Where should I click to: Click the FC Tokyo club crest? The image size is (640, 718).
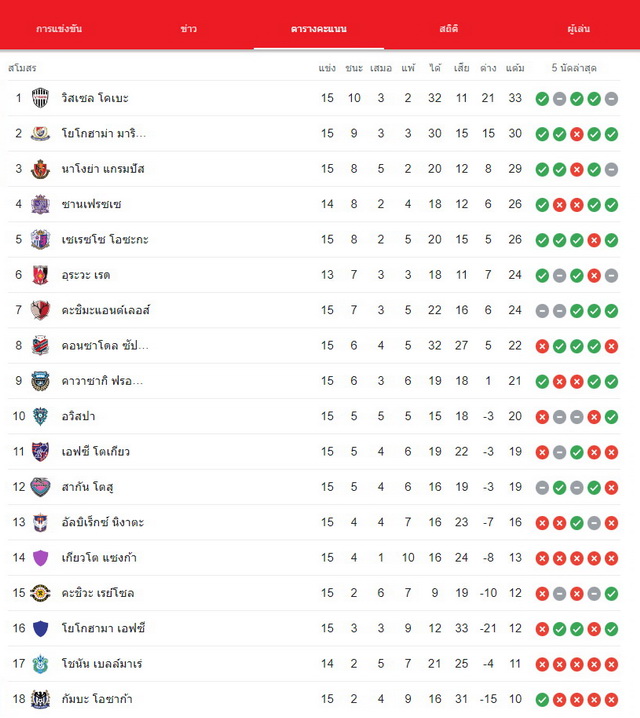pyautogui.click(x=40, y=451)
